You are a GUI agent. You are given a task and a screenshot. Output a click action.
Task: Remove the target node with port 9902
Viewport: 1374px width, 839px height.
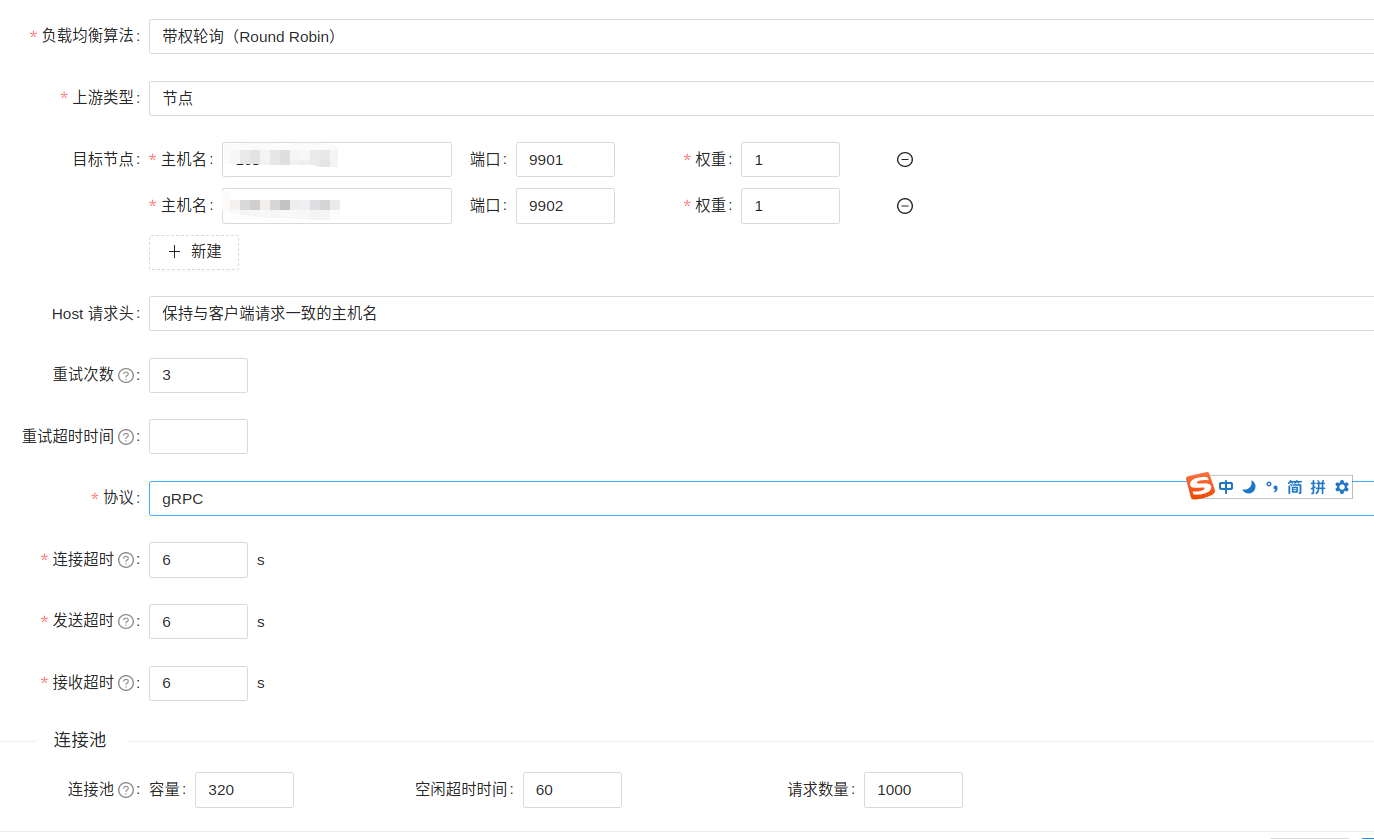click(x=904, y=205)
